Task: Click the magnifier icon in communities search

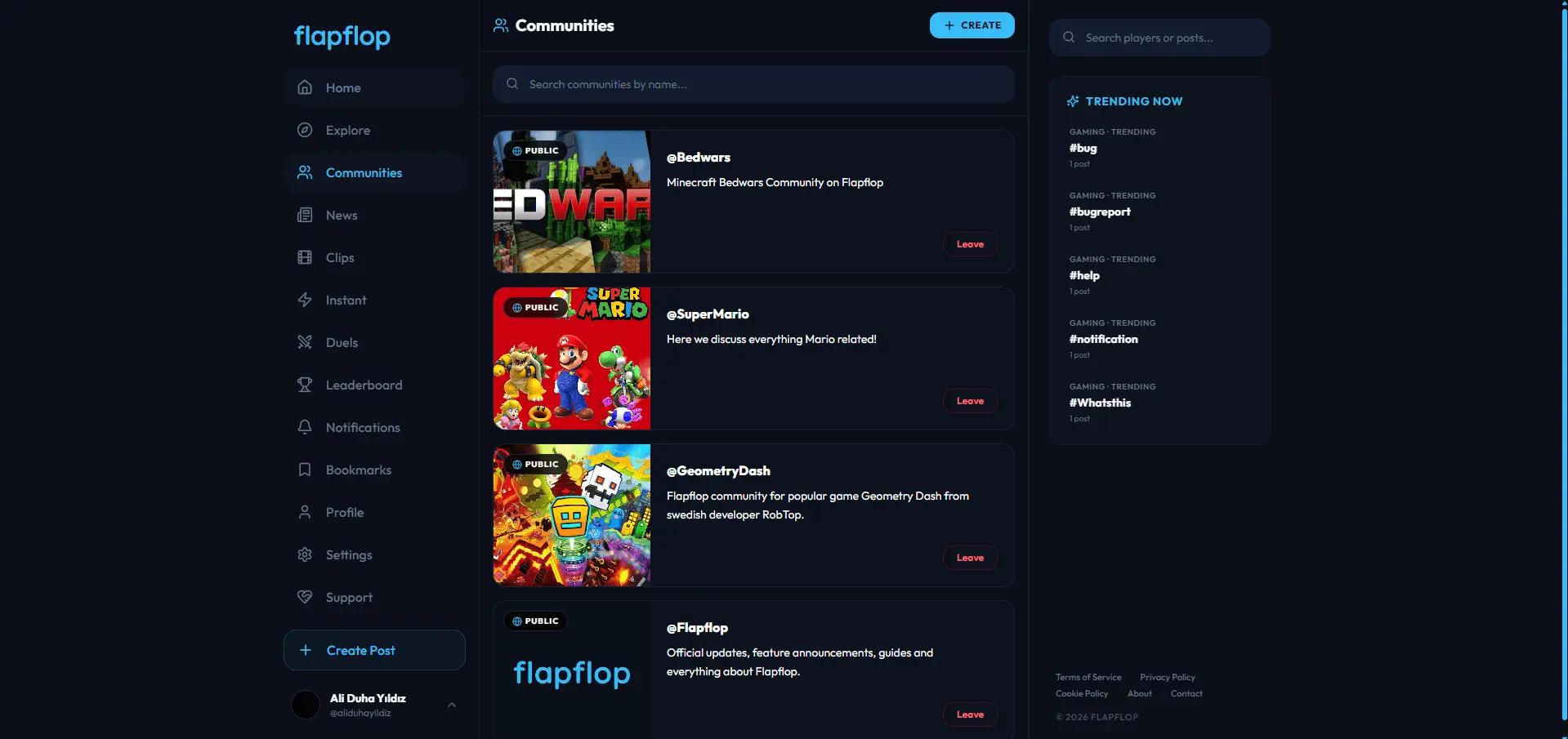Action: tap(512, 83)
